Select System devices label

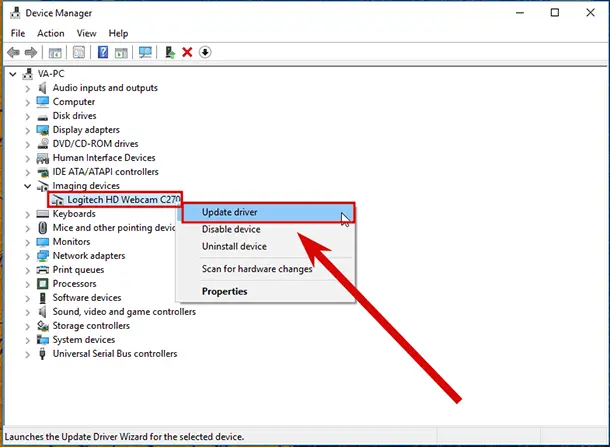click(84, 340)
